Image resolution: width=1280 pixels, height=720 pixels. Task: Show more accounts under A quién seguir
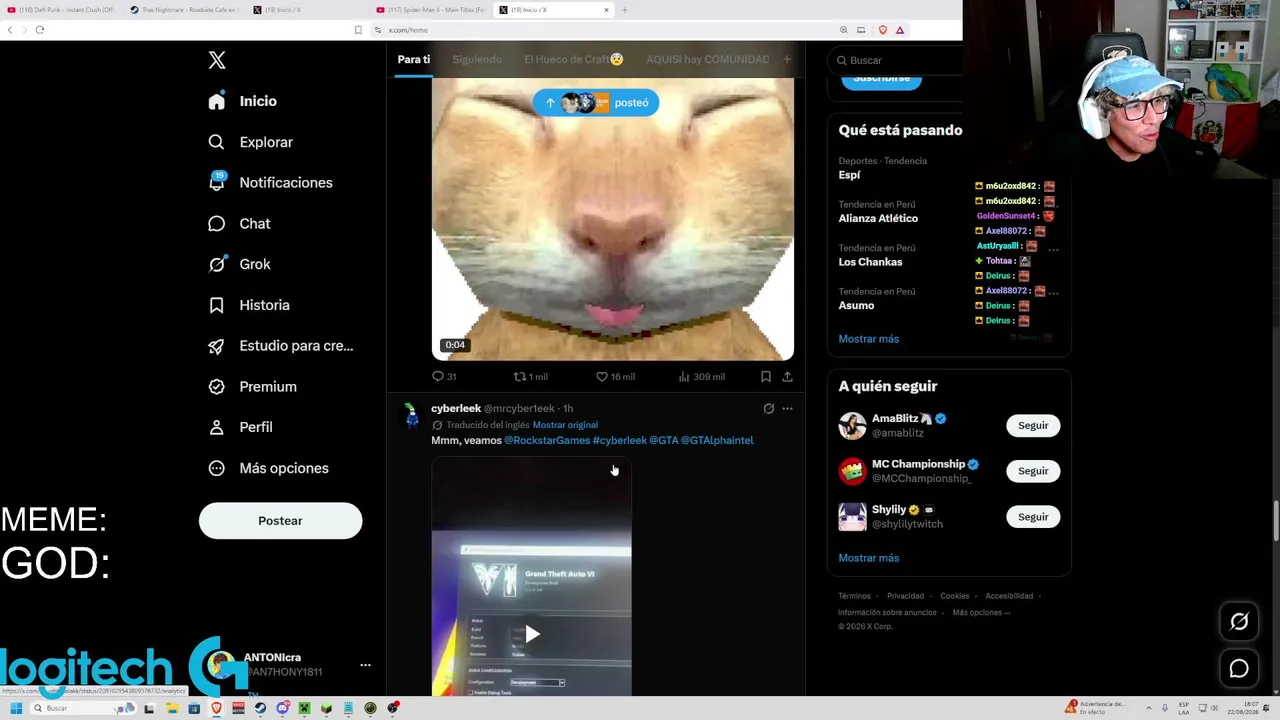(869, 558)
